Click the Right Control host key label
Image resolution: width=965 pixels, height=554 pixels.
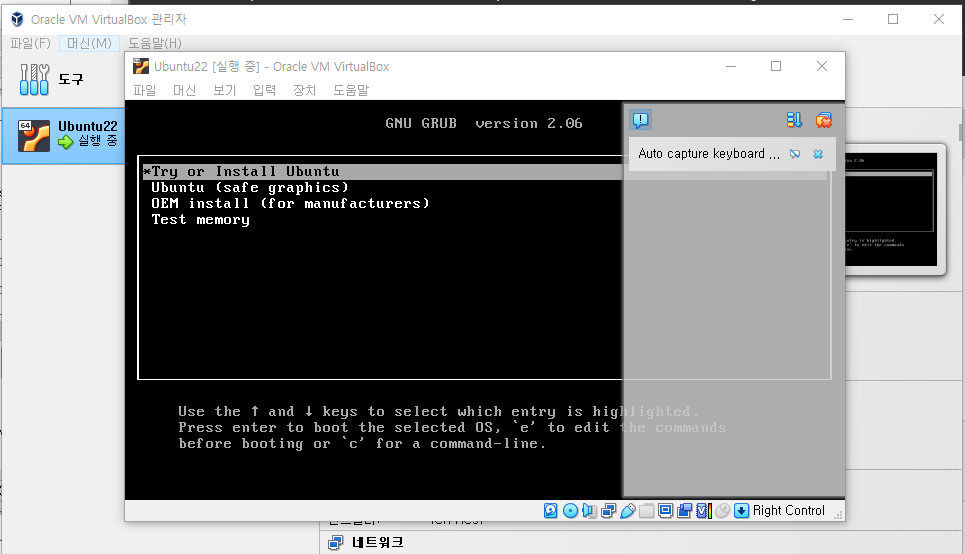[x=788, y=510]
